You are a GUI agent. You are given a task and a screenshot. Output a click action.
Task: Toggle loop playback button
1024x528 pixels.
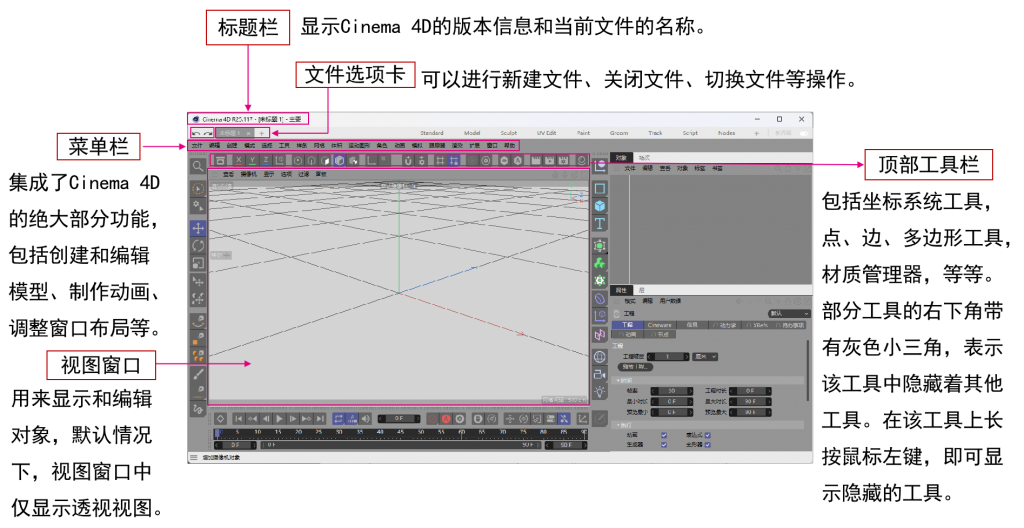click(338, 419)
